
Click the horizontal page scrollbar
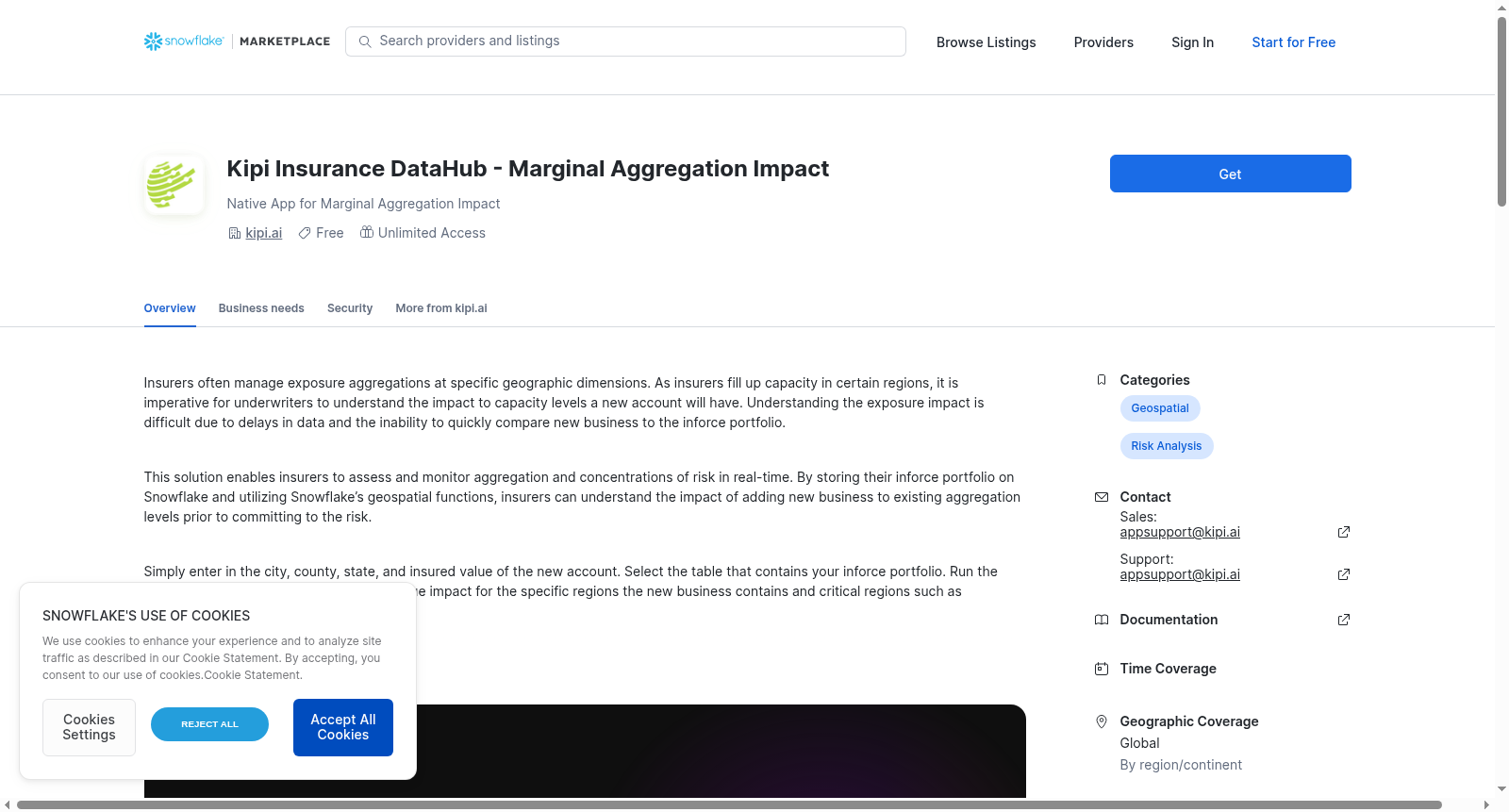(729, 804)
